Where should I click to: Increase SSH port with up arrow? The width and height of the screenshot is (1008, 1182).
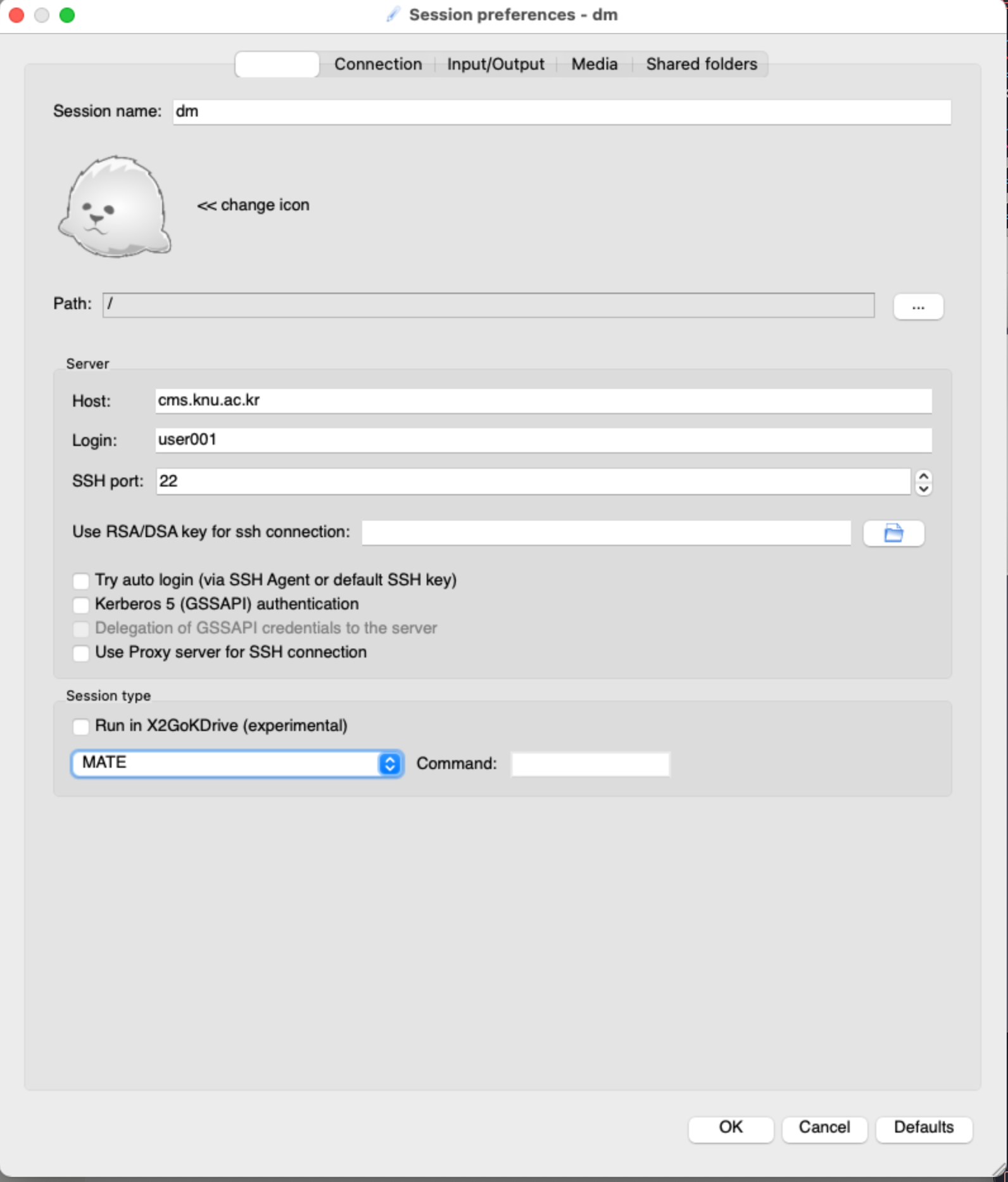[923, 476]
